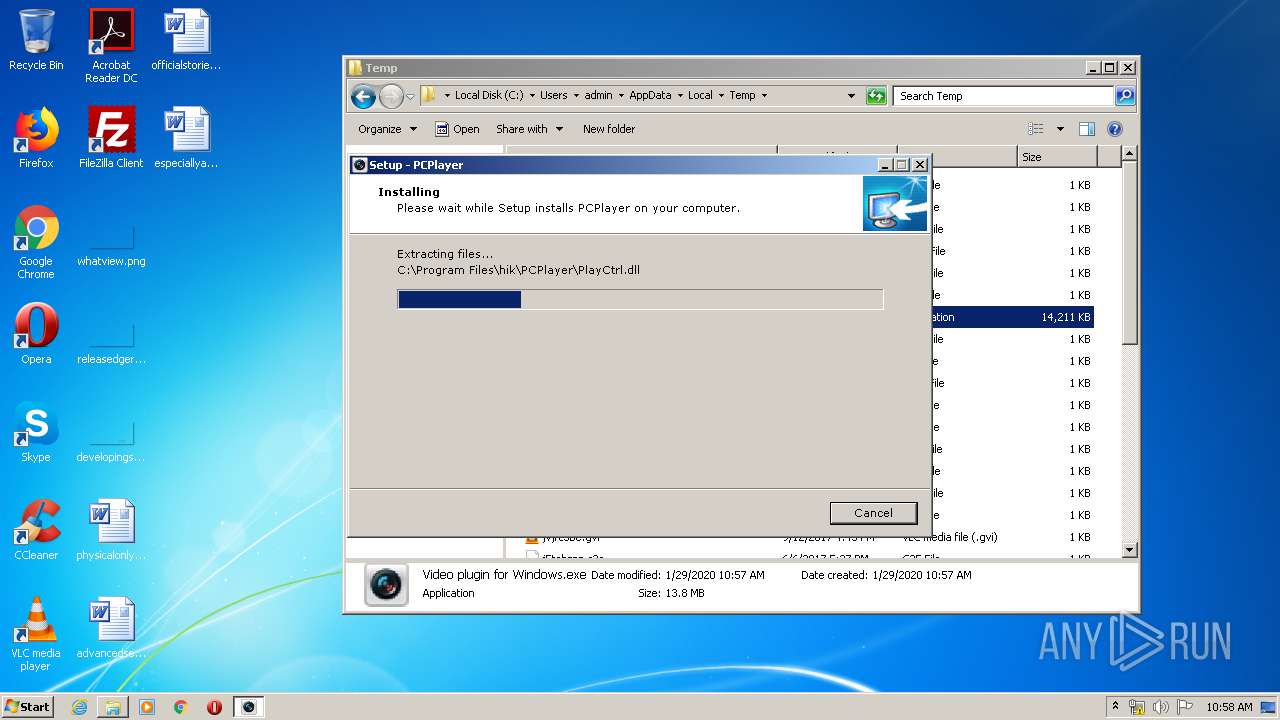Screen dimensions: 1280x720
Task: Open especiallya Word document on desktop
Action: [186, 138]
